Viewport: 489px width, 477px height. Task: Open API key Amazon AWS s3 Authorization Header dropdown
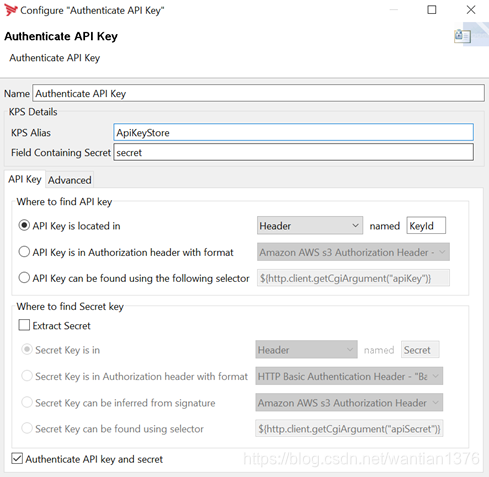pos(353,252)
